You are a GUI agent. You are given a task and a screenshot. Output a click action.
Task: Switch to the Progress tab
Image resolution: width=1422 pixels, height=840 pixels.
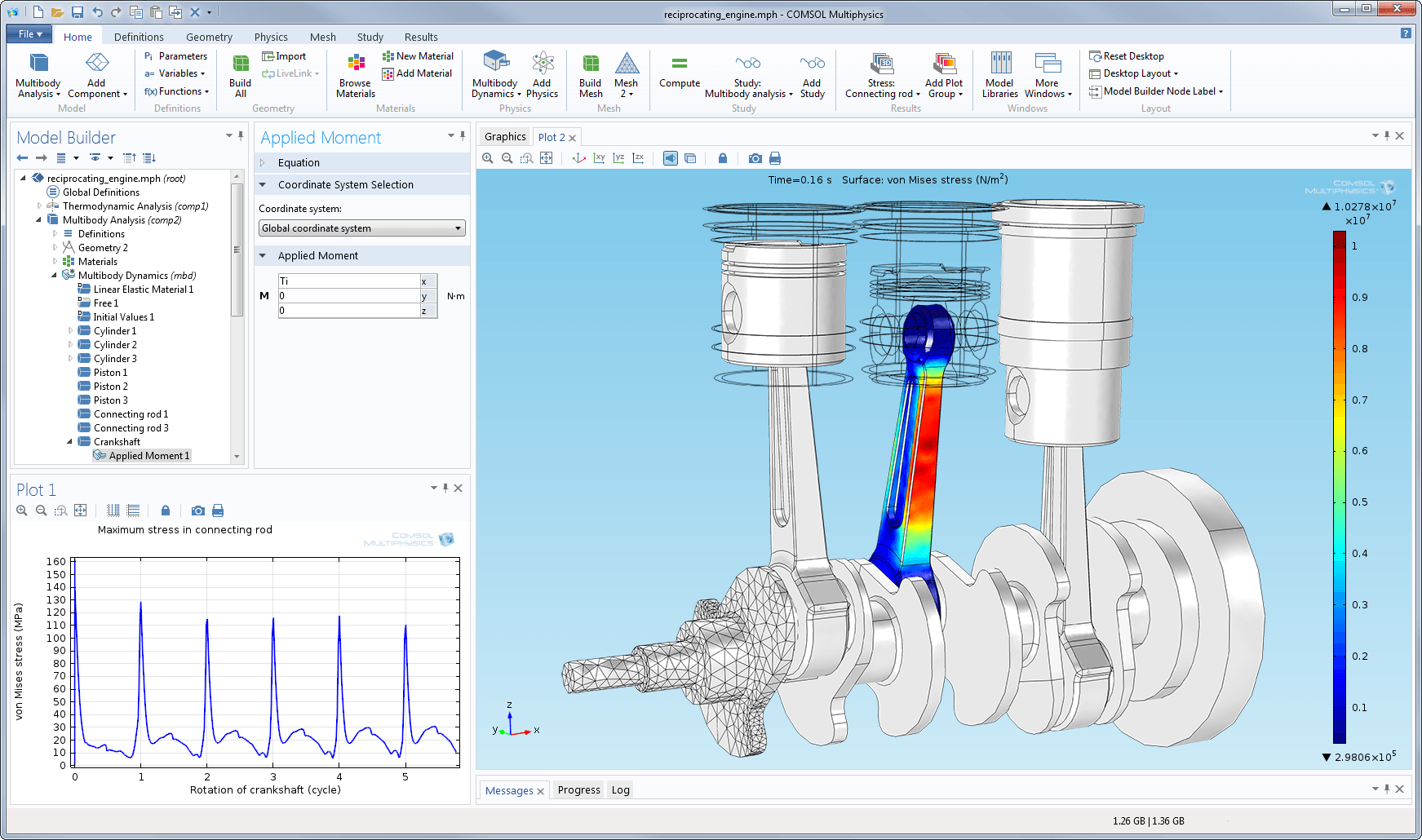click(x=579, y=790)
